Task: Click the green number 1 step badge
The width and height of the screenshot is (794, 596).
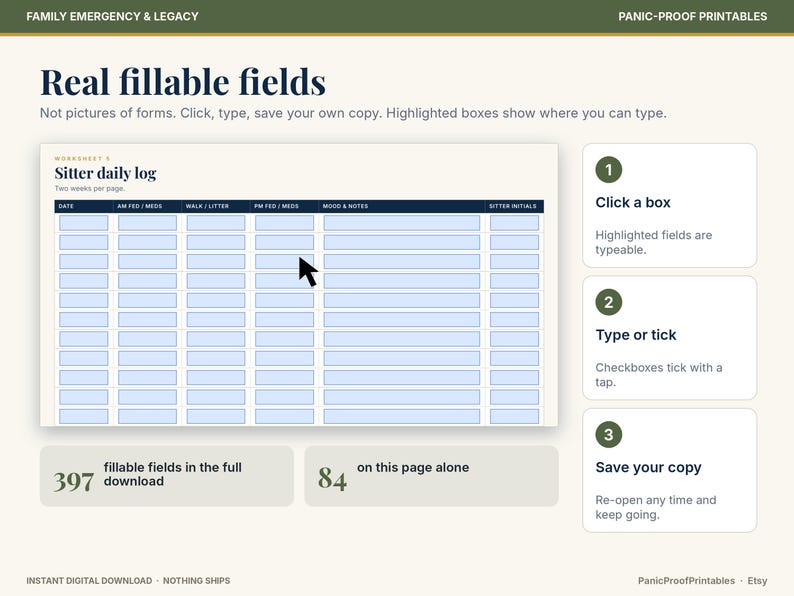Action: click(x=608, y=170)
